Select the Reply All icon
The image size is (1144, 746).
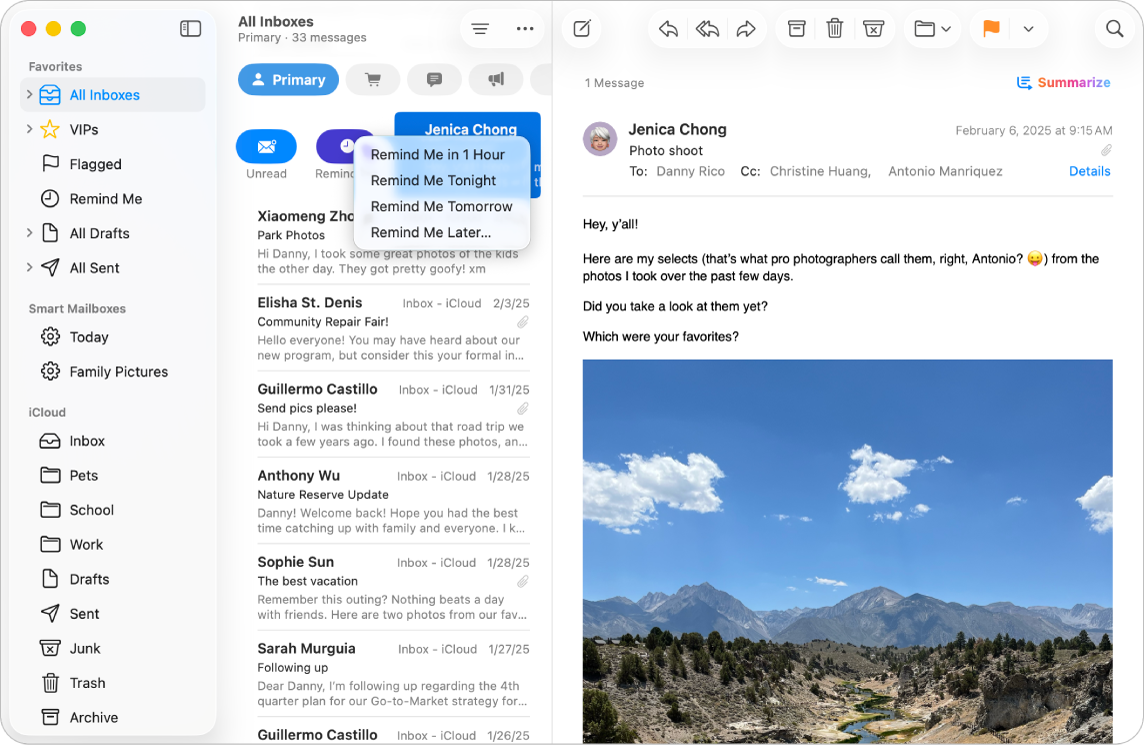pyautogui.click(x=707, y=28)
